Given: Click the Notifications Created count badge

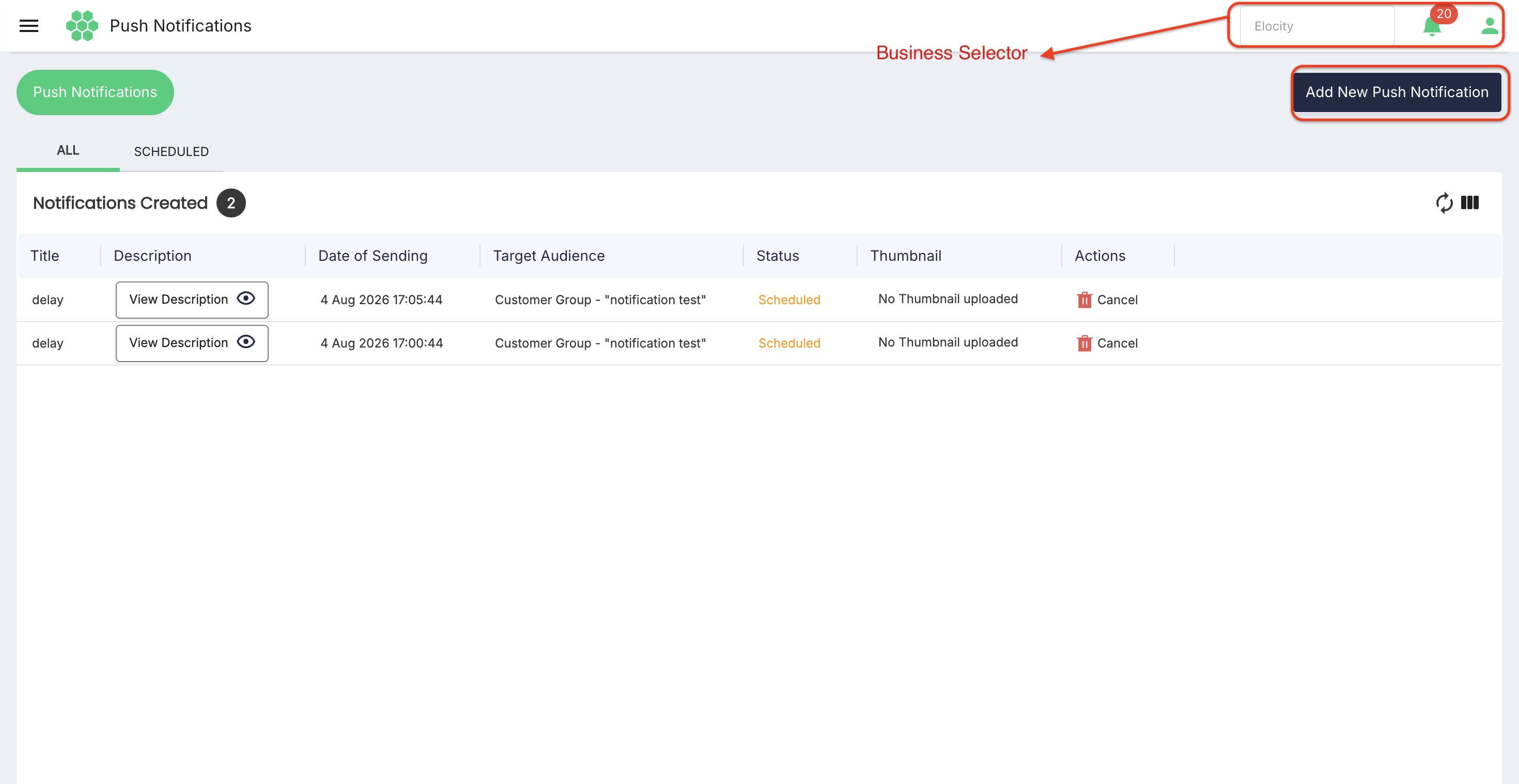Looking at the screenshot, I should (x=231, y=203).
